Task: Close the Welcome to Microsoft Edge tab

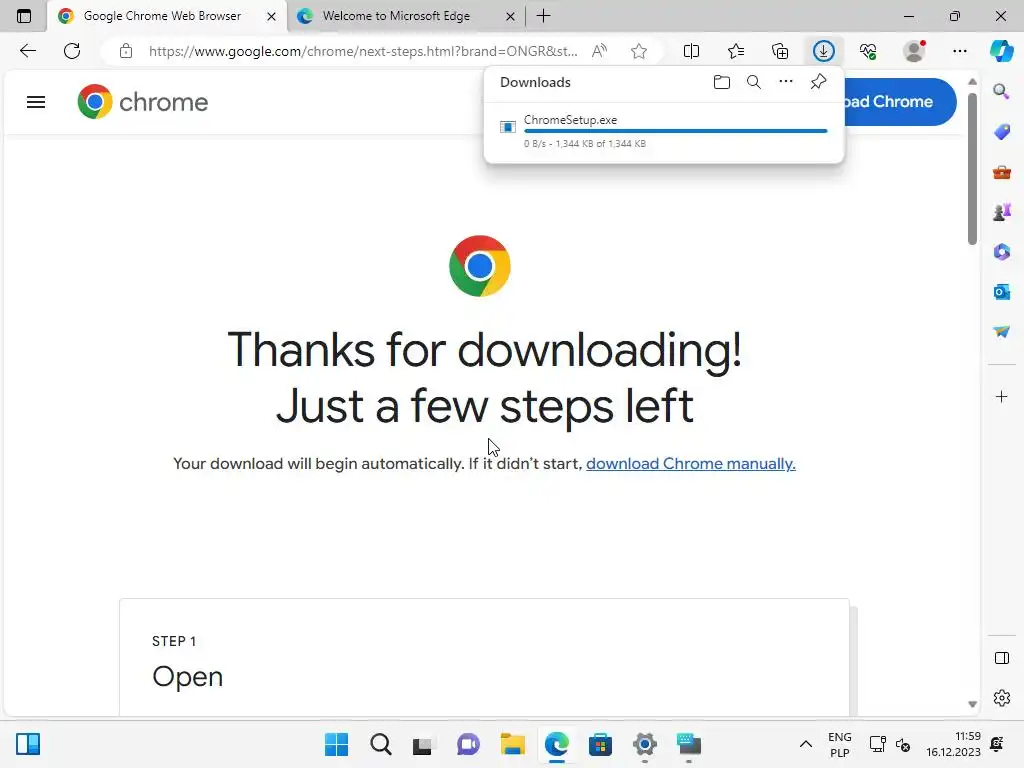Action: click(510, 16)
